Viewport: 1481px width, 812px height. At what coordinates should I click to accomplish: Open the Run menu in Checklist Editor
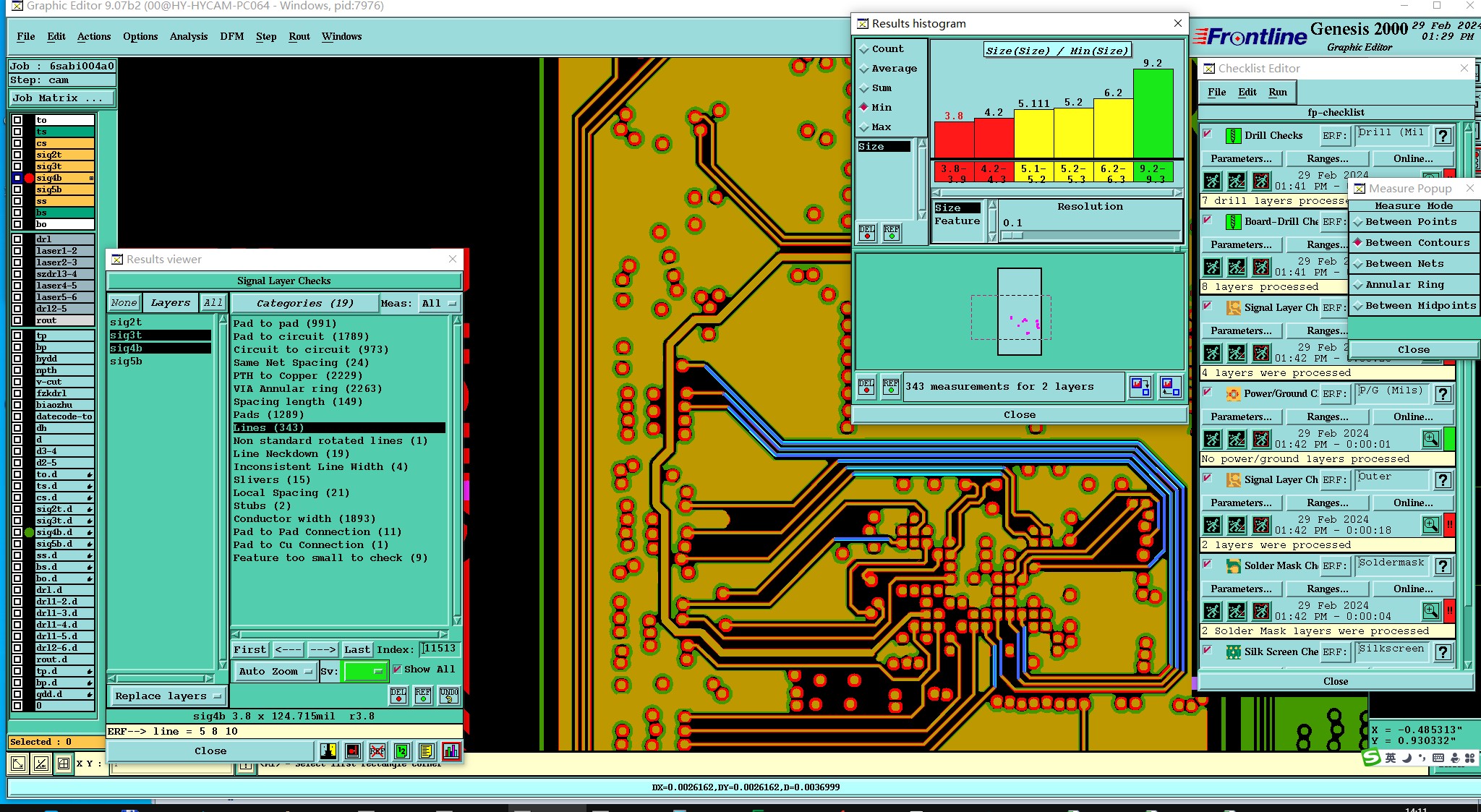point(1277,93)
